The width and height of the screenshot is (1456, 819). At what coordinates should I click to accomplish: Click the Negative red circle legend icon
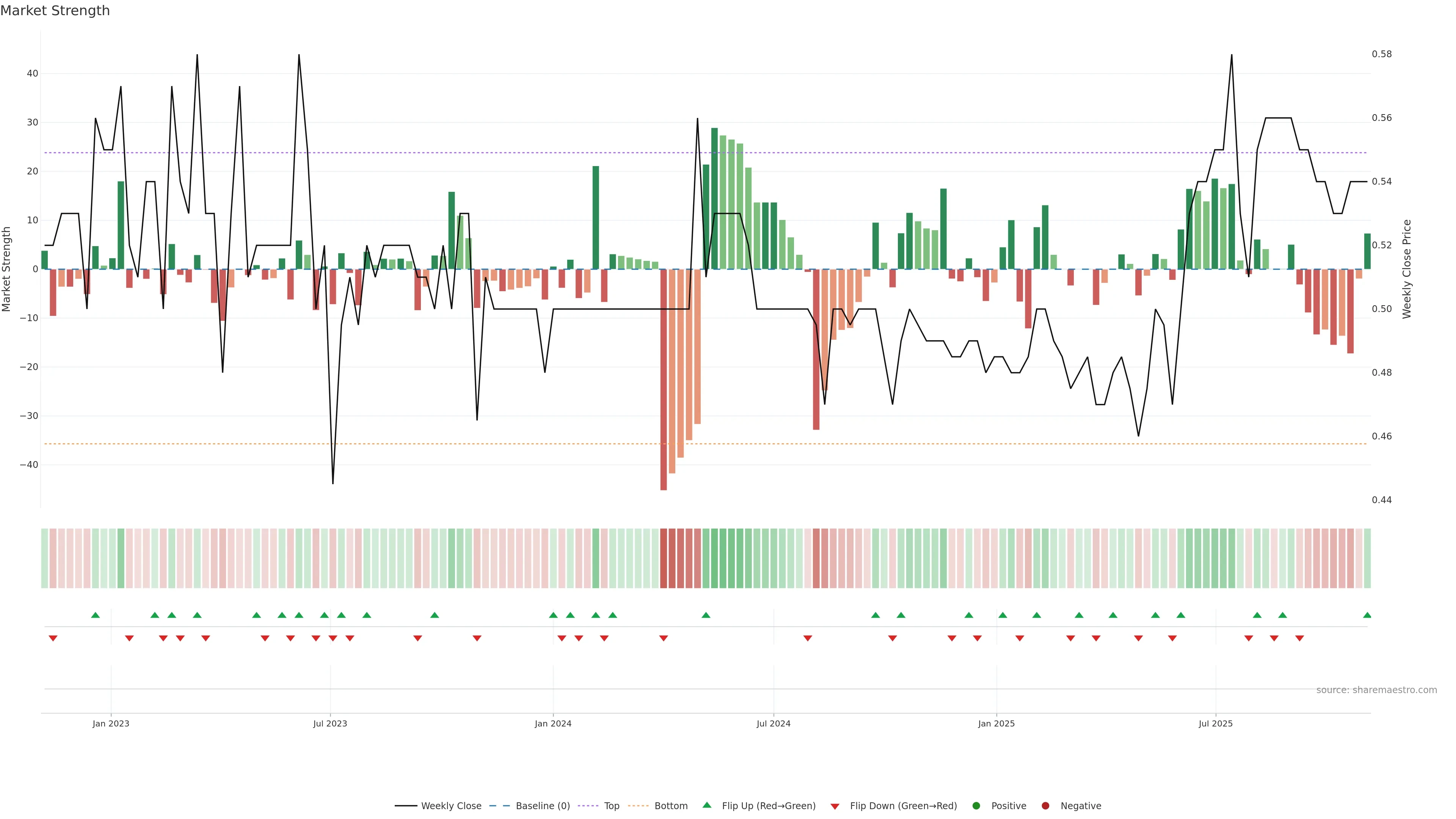[1045, 806]
